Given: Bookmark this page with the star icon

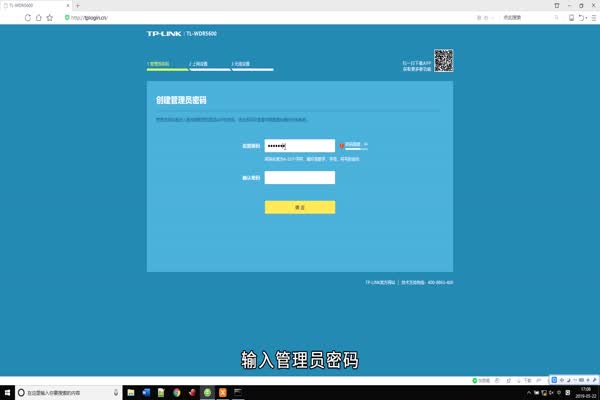Looking at the screenshot, I should 50,18.
